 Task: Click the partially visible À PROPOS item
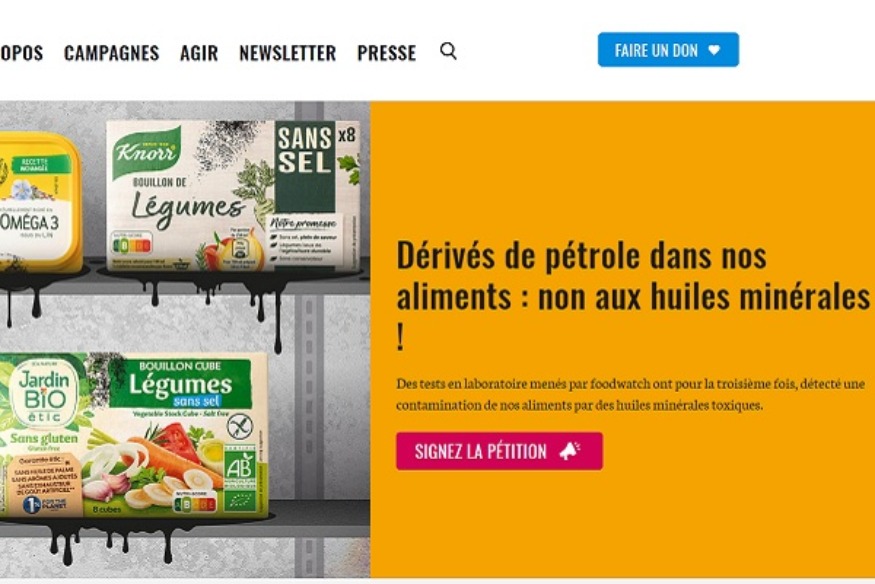[21, 53]
